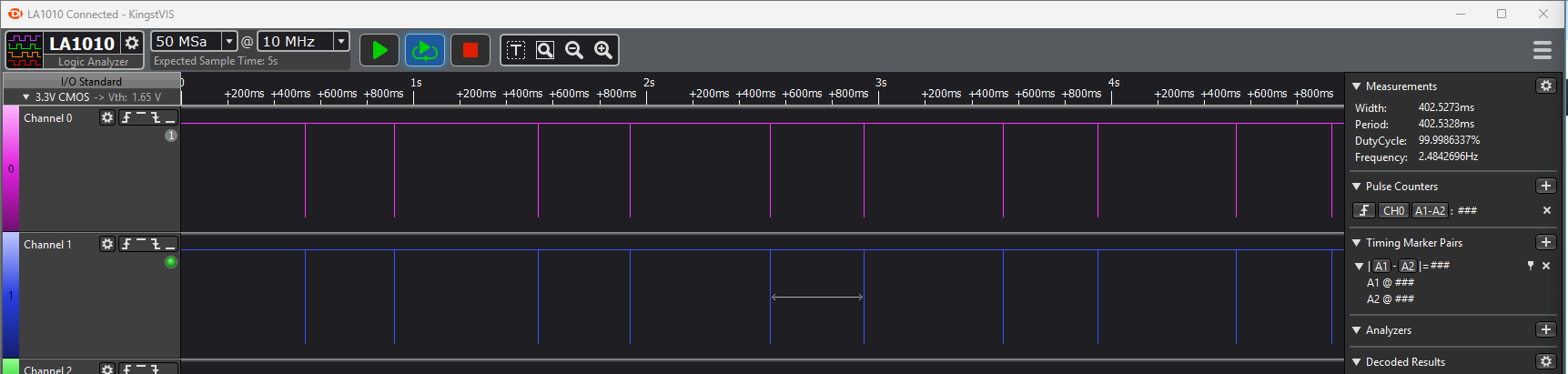Open Measurements panel settings gear
This screenshot has height=374, width=1568.
point(1546,86)
